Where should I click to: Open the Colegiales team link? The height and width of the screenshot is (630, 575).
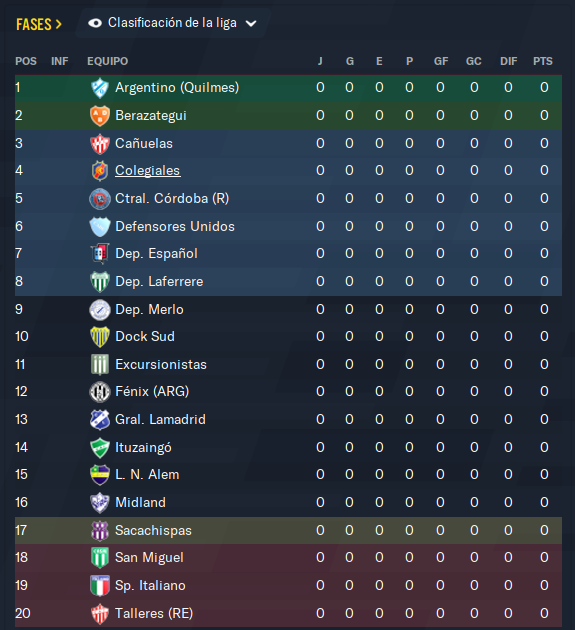pos(147,171)
